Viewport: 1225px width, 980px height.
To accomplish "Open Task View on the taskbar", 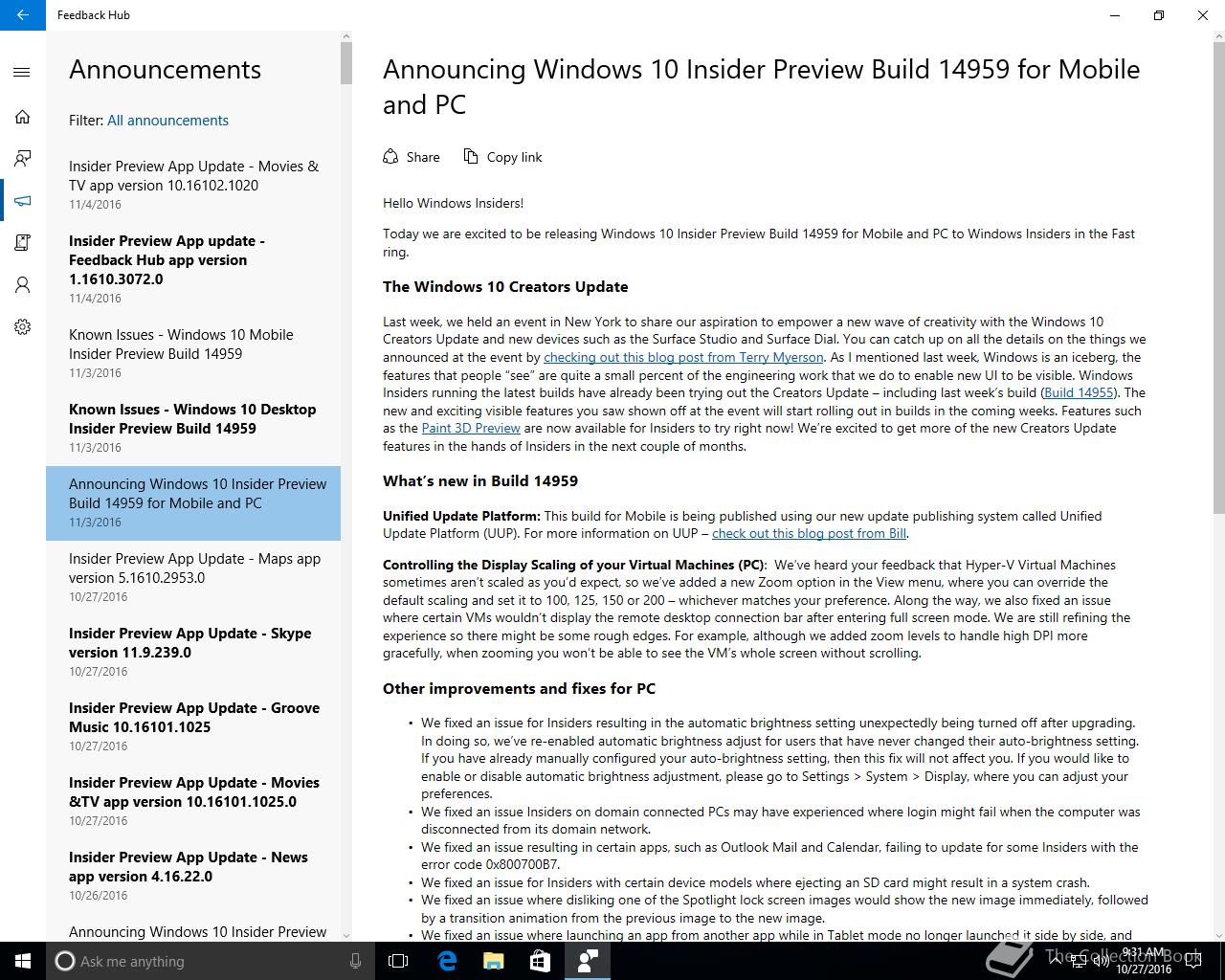I will pyautogui.click(x=398, y=961).
